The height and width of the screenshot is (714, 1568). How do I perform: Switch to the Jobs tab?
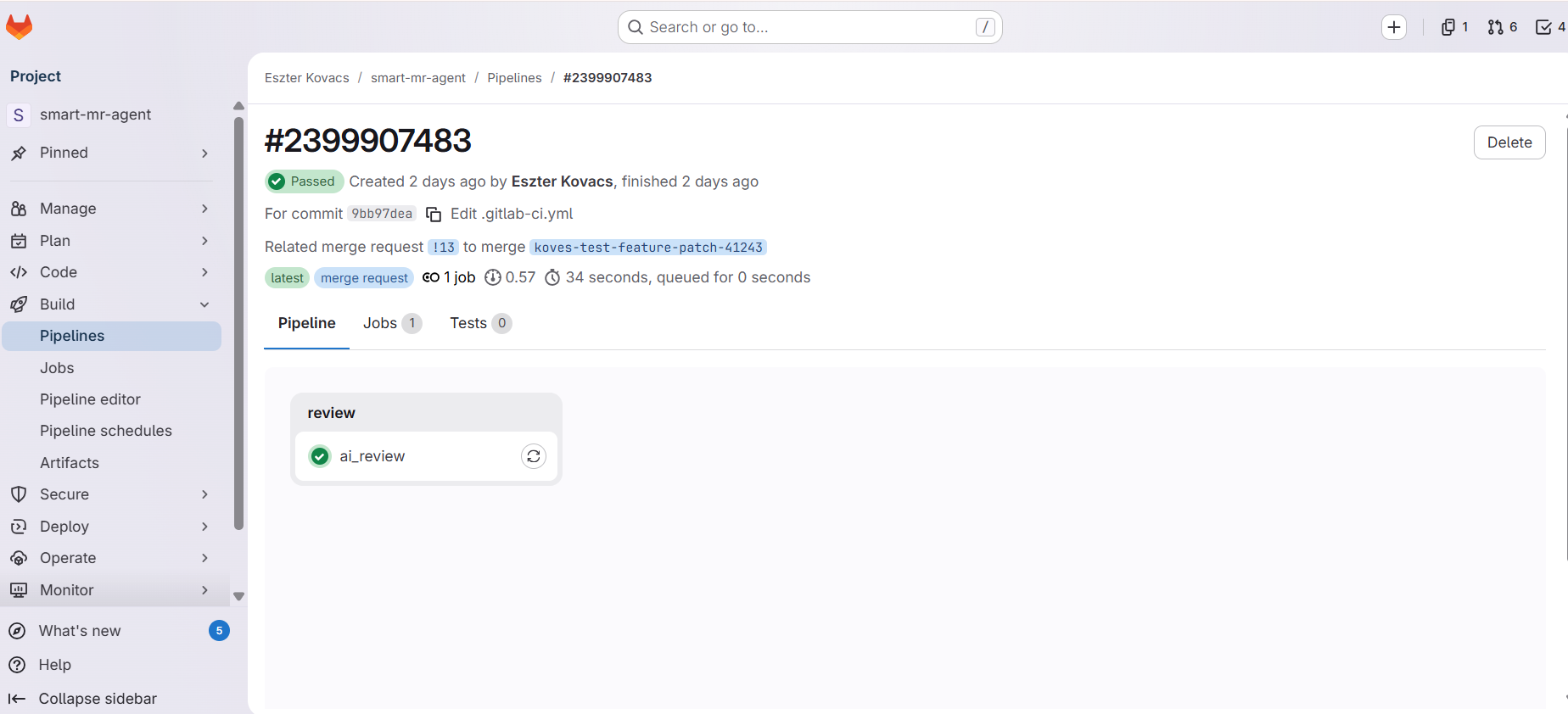[392, 323]
